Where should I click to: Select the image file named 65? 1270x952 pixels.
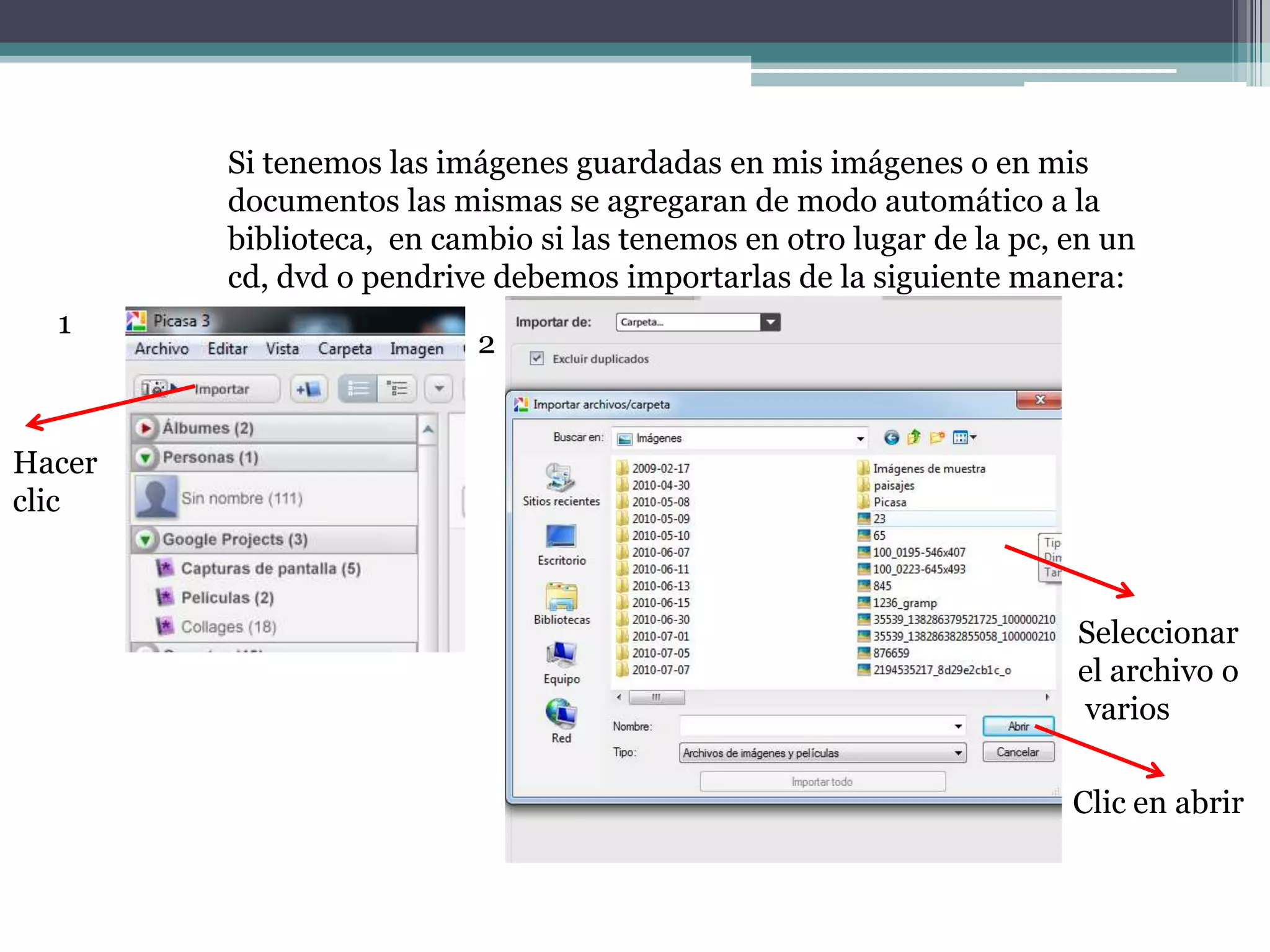click(872, 535)
